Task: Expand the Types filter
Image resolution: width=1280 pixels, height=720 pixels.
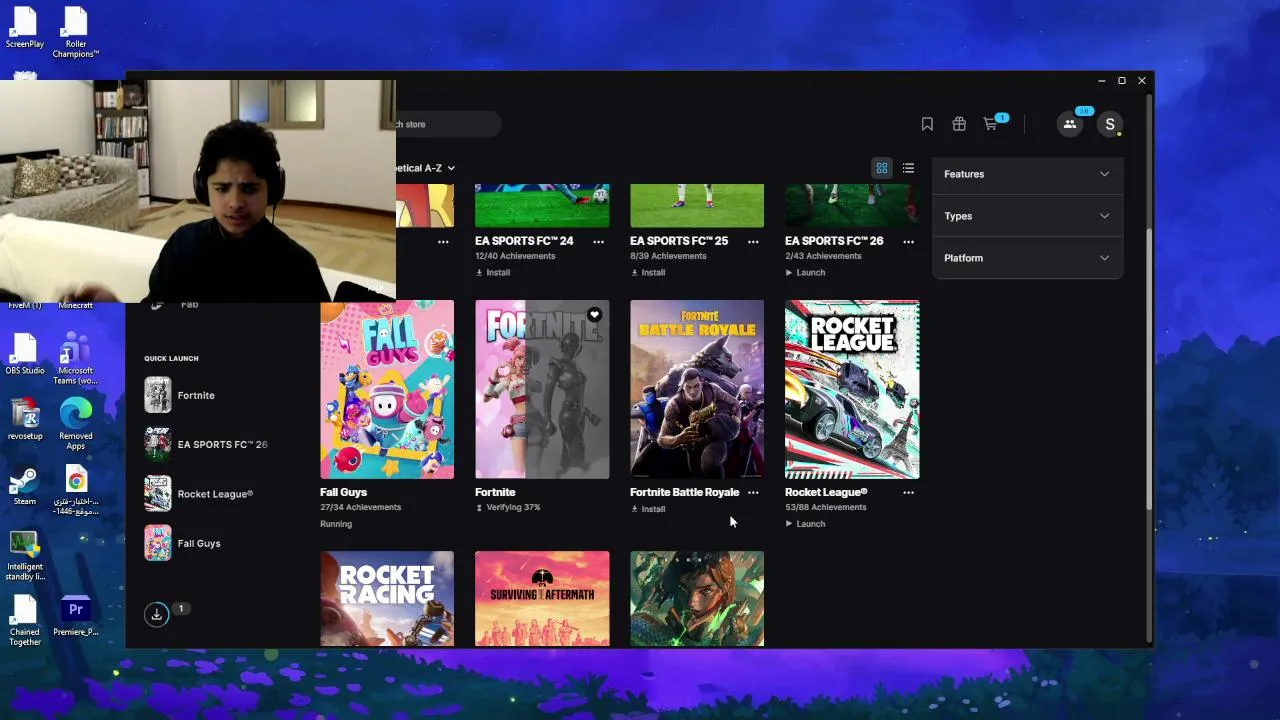Action: tap(1027, 216)
